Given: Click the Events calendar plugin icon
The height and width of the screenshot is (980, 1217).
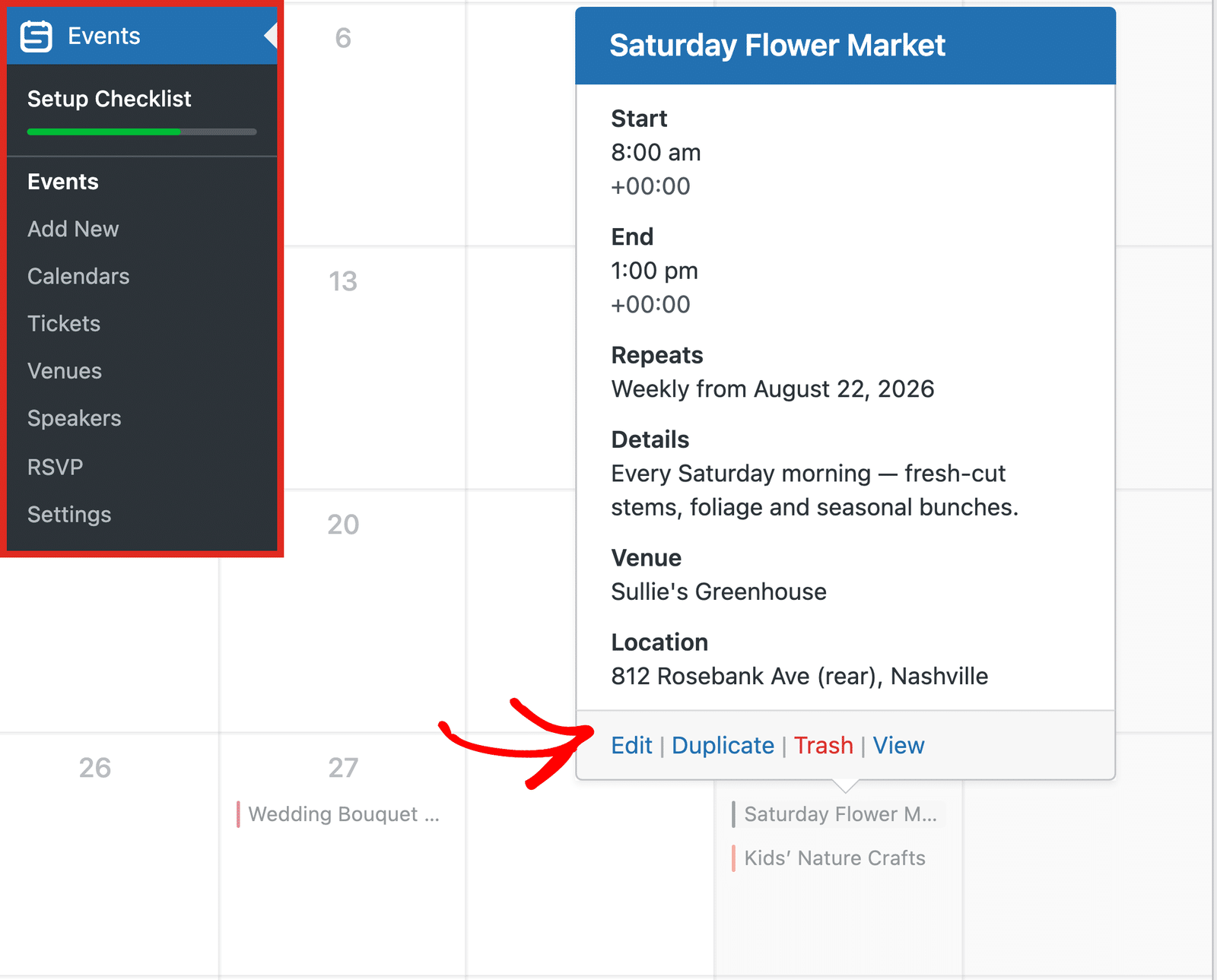Looking at the screenshot, I should tap(36, 36).
